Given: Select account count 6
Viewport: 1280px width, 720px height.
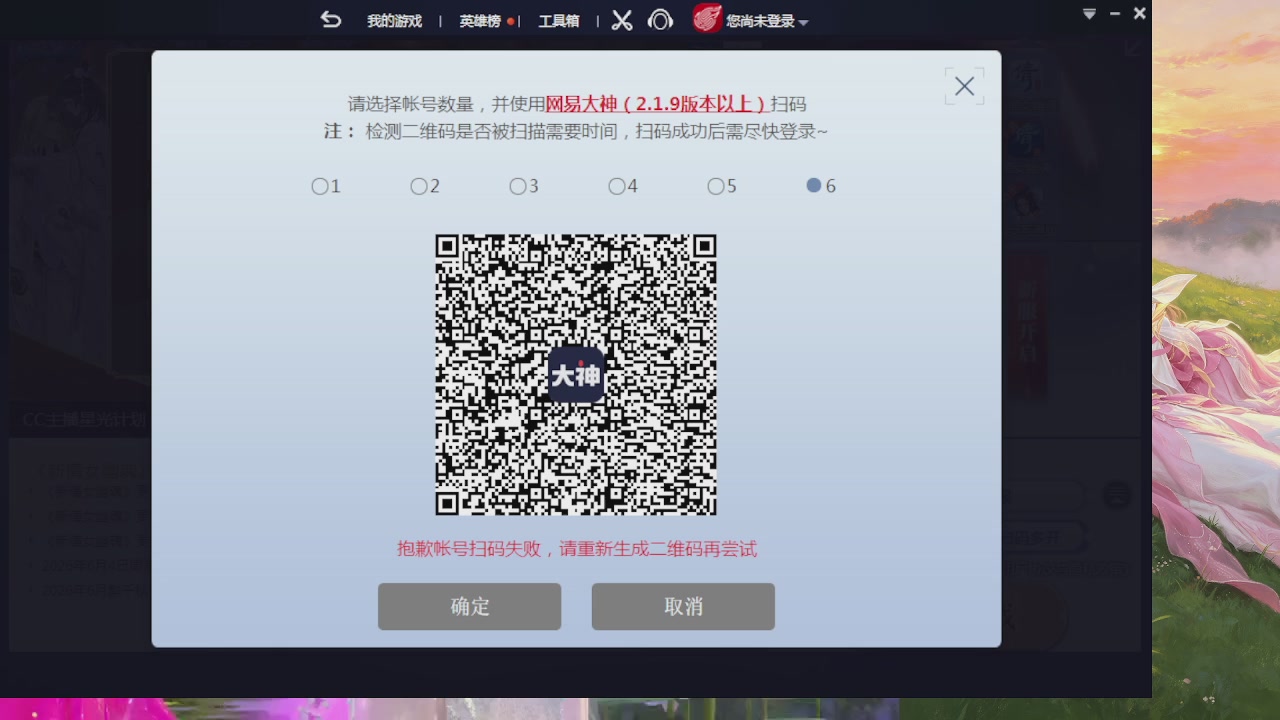Looking at the screenshot, I should click(821, 186).
